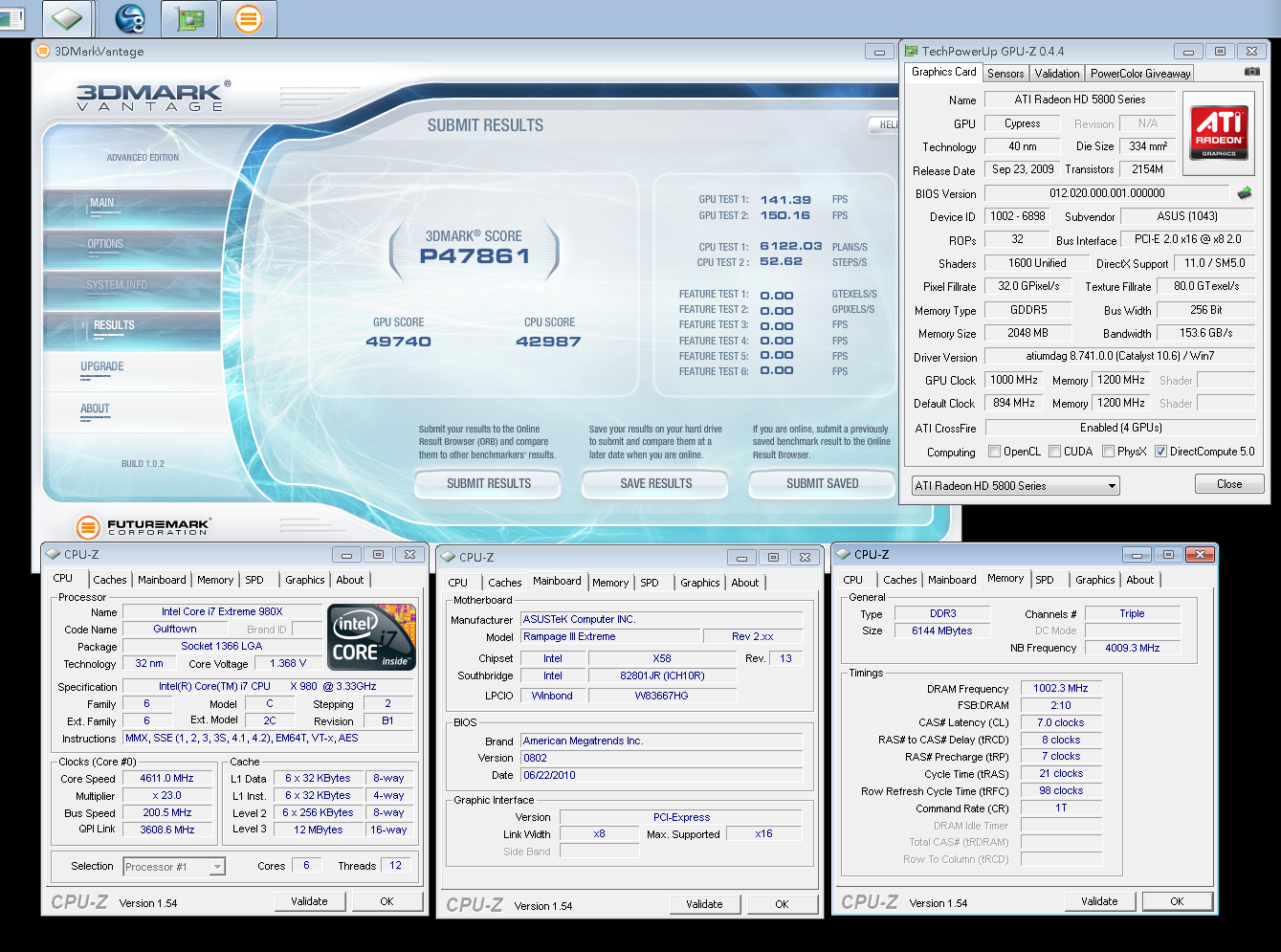
Task: Open the blue globe taskbar icon
Action: pyautogui.click(x=129, y=18)
